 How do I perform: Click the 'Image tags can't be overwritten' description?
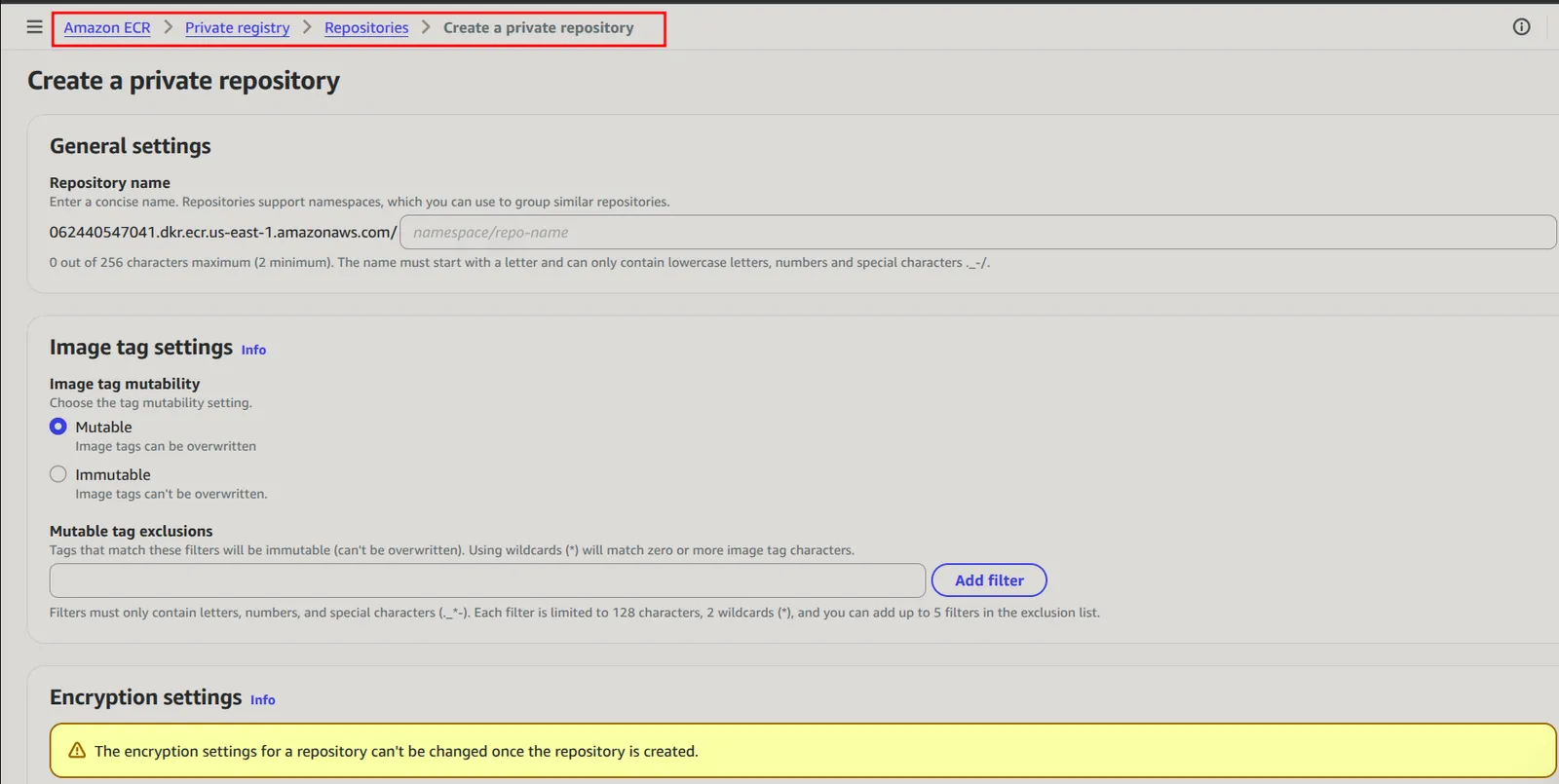[x=171, y=494]
